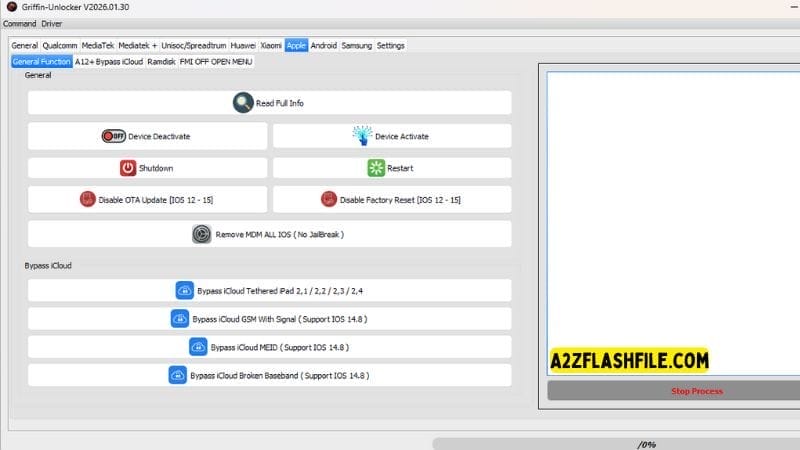The height and width of the screenshot is (450, 800).
Task: Open the FMI OFF OPEN MENU sub-tab
Action: click(216, 61)
